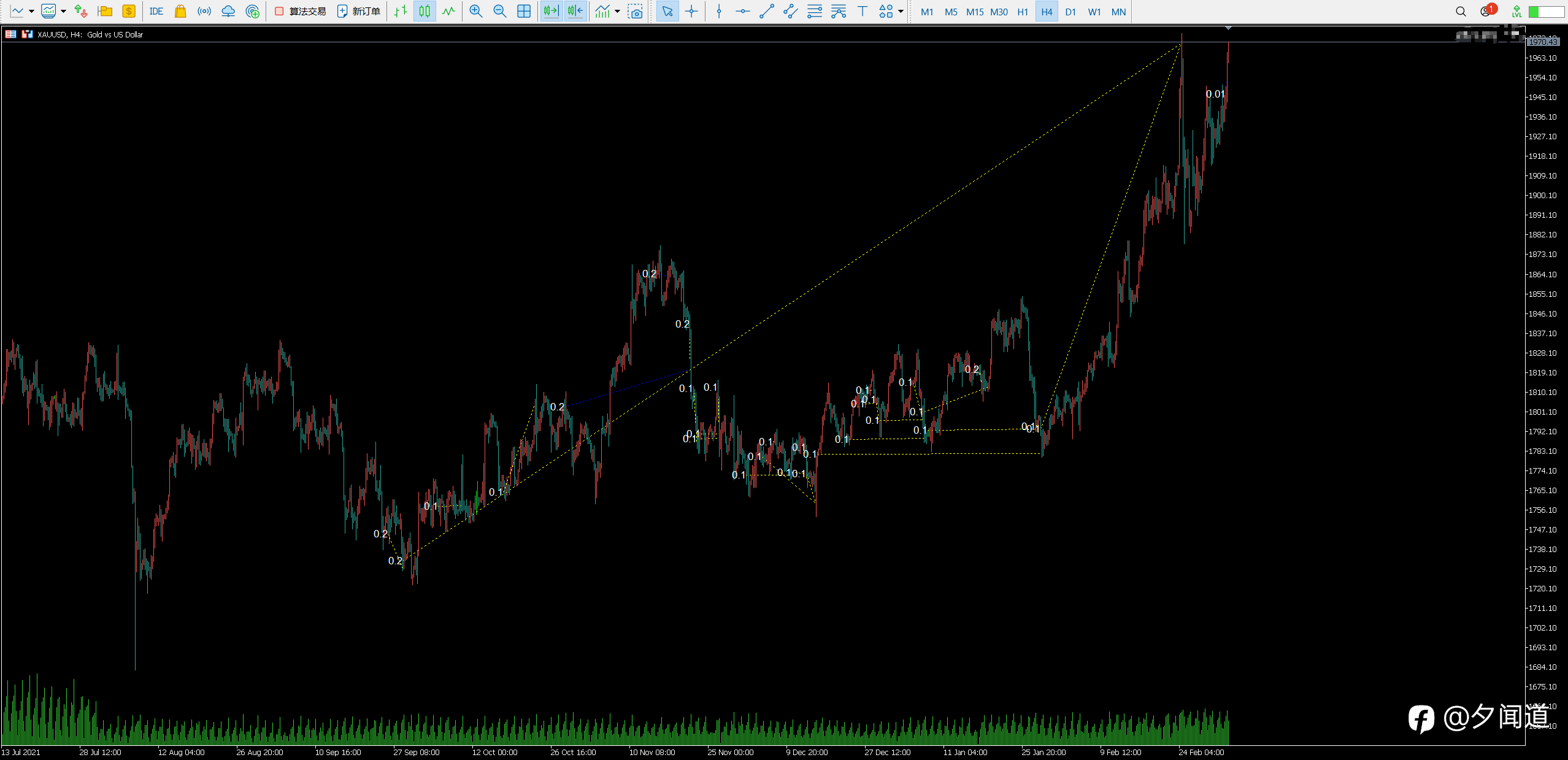Open the search magnifier at top right
1568x760 pixels.
coord(1461,12)
